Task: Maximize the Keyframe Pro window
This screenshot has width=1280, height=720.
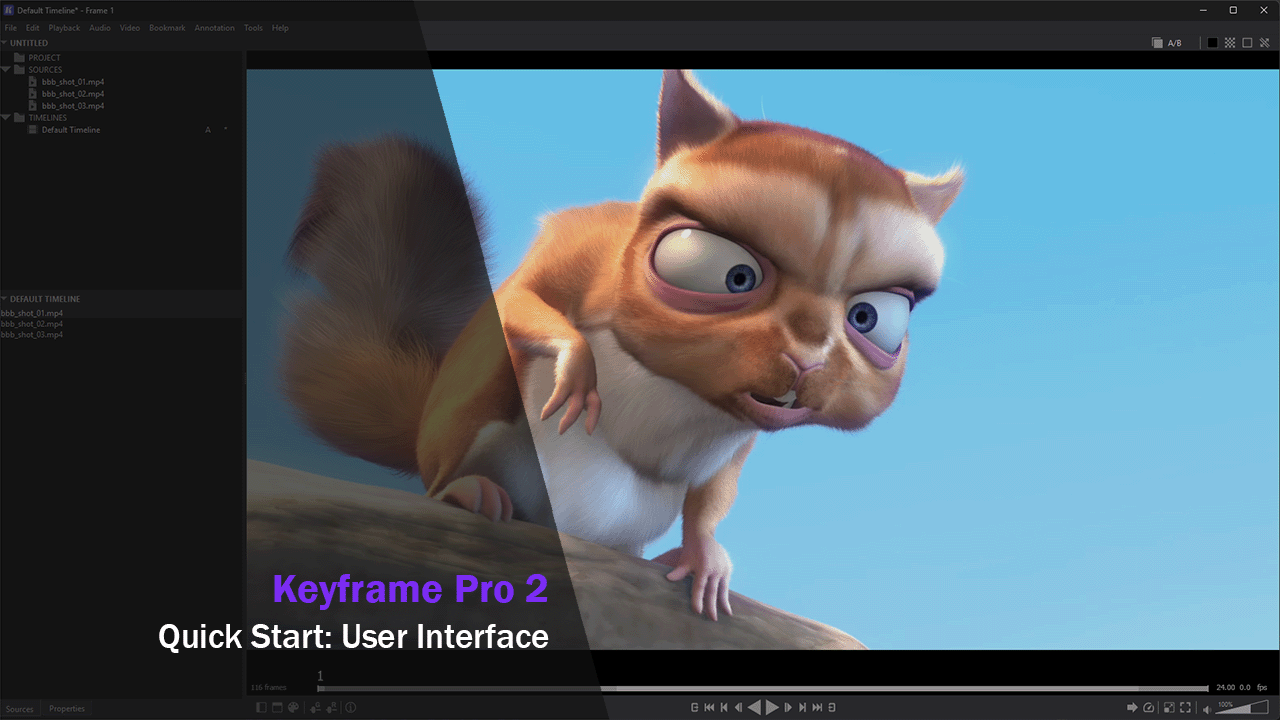Action: coord(1233,10)
